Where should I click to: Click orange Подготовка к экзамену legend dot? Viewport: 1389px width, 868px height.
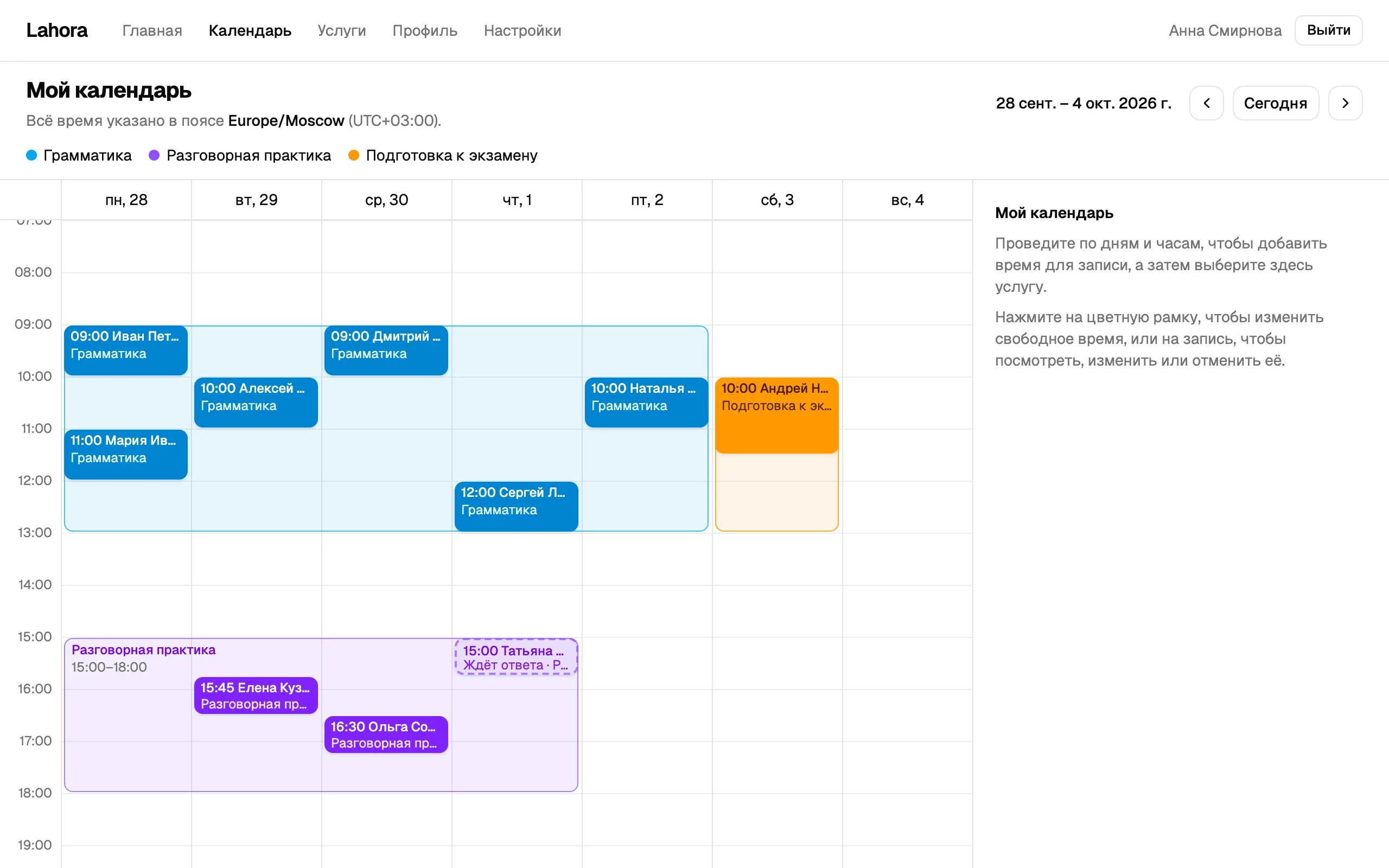[x=354, y=156]
